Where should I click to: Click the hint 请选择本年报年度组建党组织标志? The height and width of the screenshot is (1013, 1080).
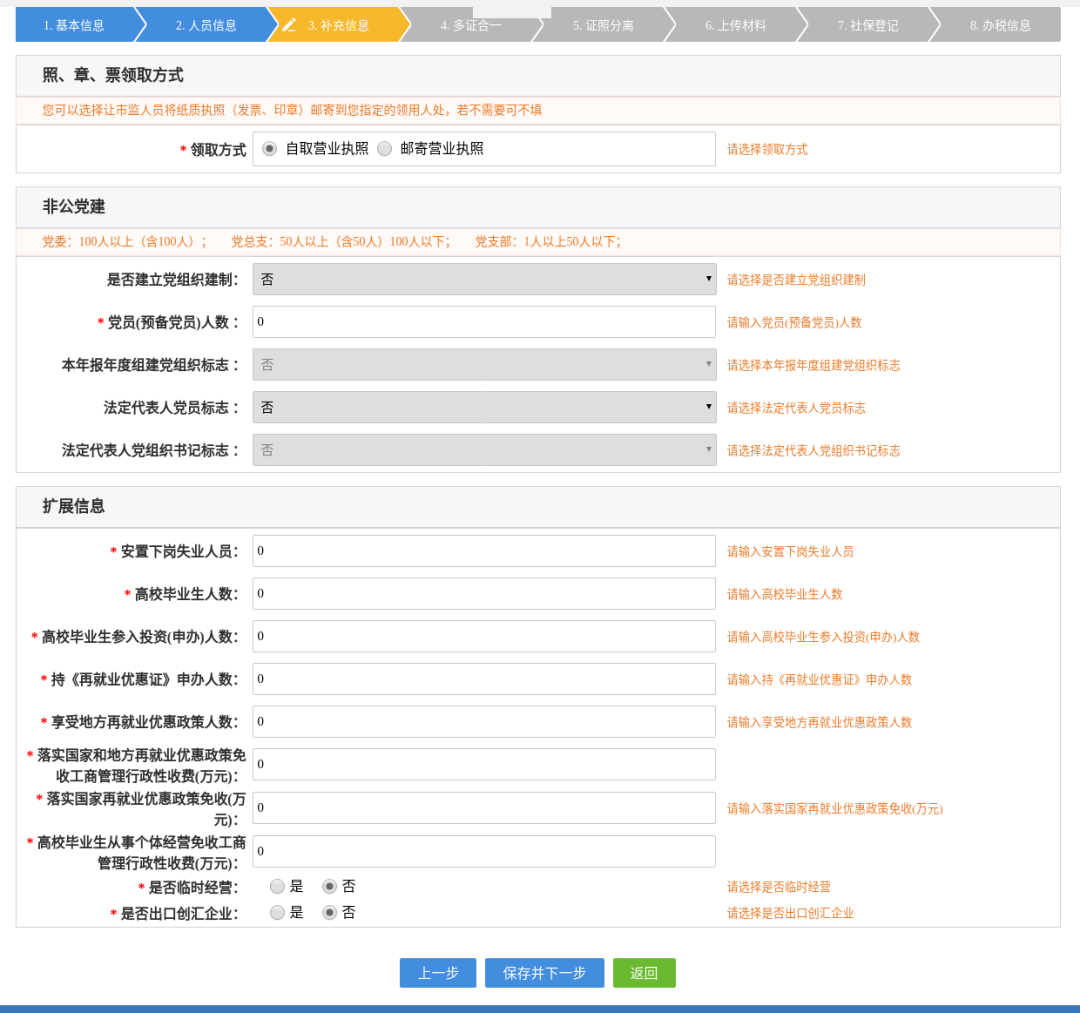(813, 366)
